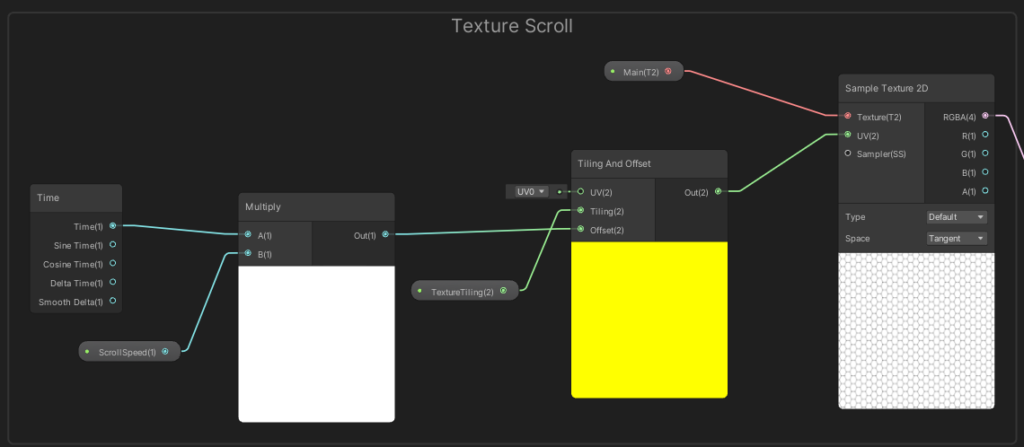Click the Sampler(SS) input port
1024x447 pixels.
pos(848,154)
